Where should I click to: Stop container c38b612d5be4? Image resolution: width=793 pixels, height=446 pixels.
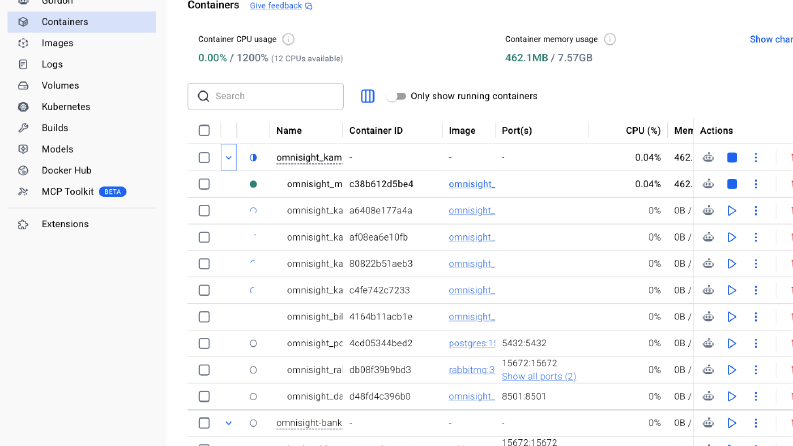pyautogui.click(x=732, y=184)
